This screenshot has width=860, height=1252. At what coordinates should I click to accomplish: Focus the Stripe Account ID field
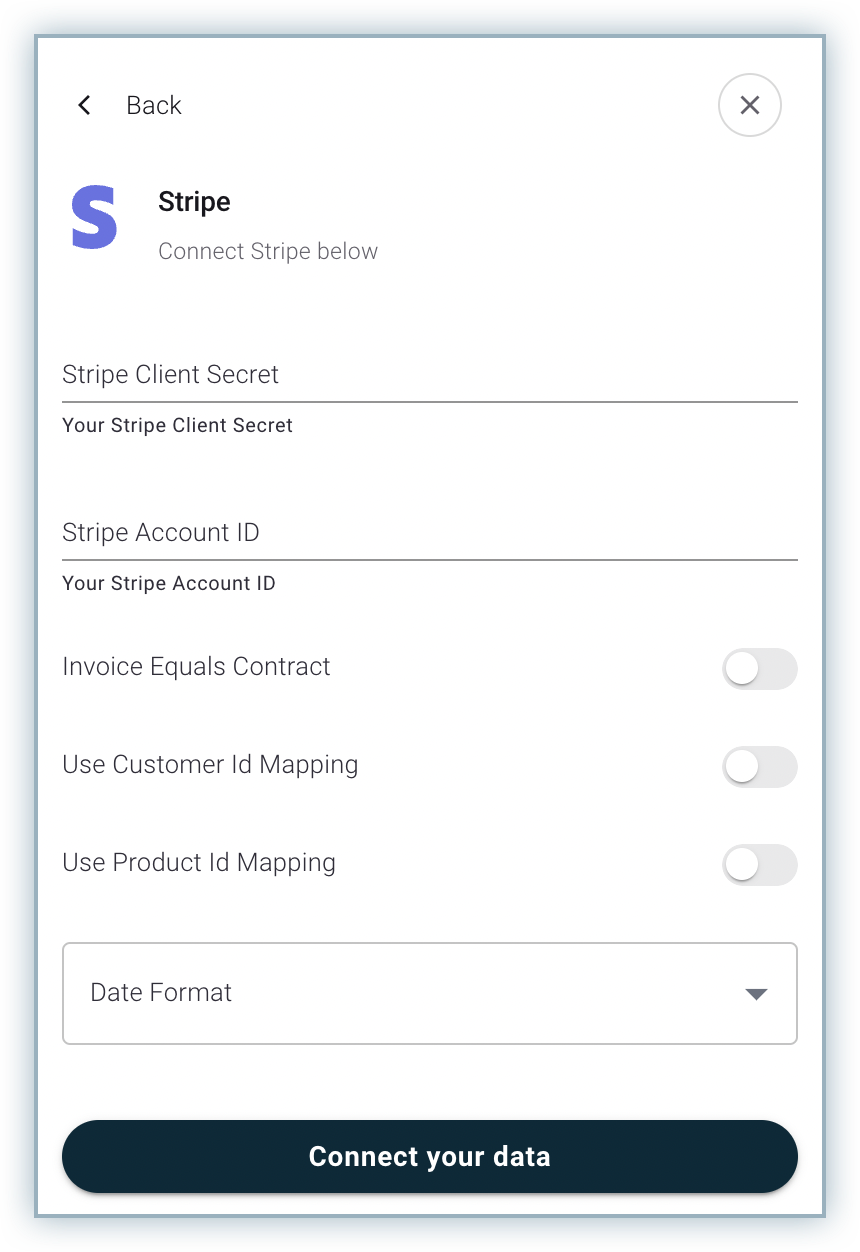pyautogui.click(x=430, y=533)
